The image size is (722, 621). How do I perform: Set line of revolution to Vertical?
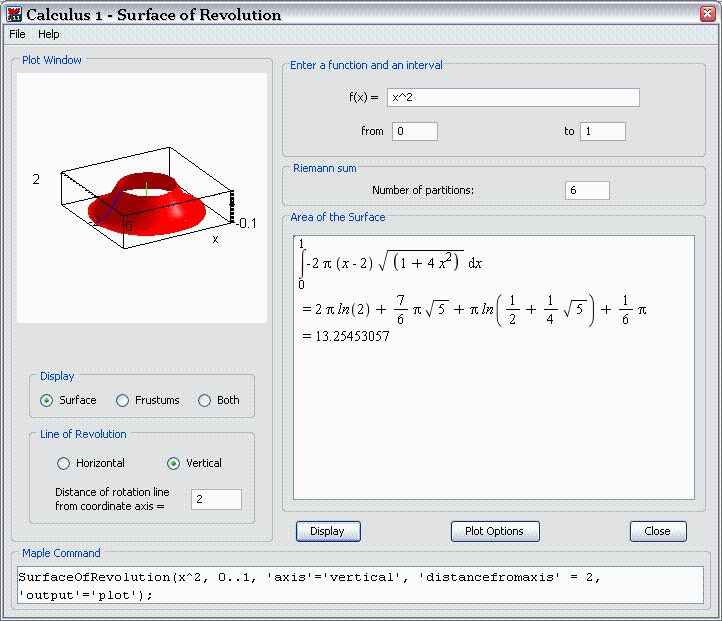pos(174,463)
